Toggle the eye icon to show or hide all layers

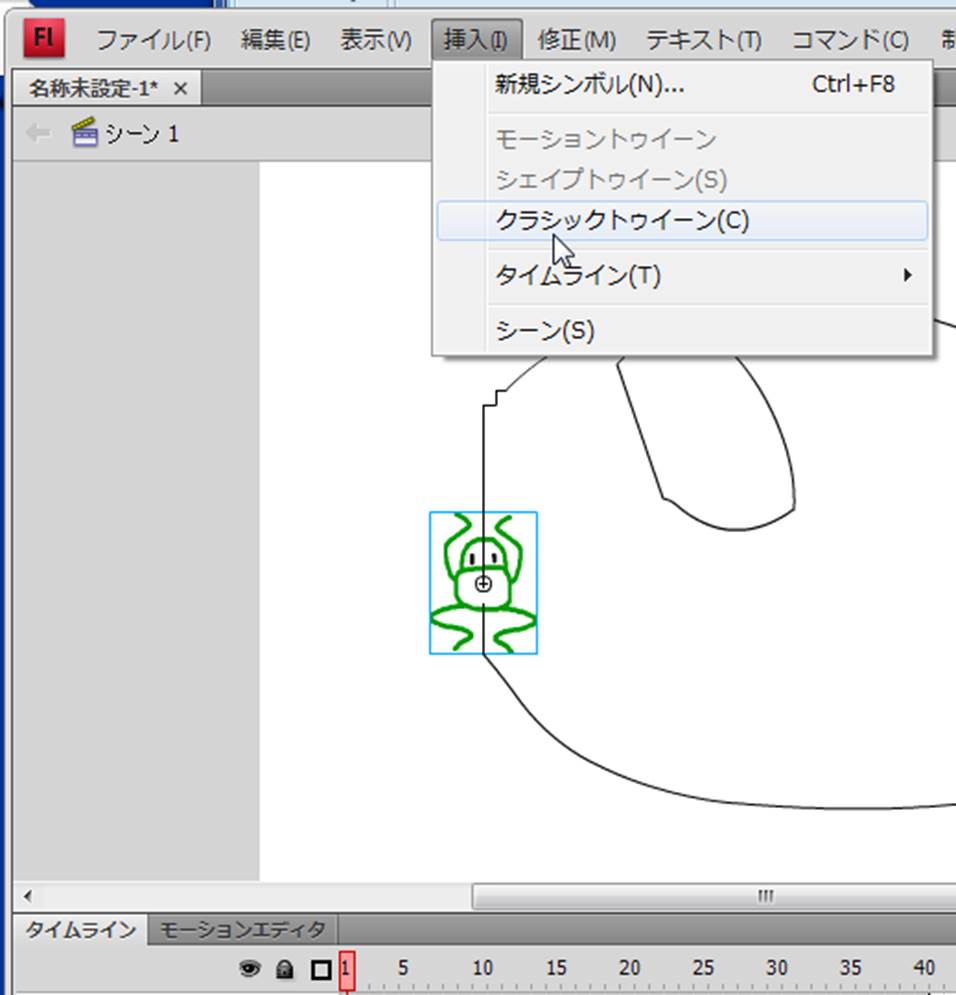click(x=249, y=968)
